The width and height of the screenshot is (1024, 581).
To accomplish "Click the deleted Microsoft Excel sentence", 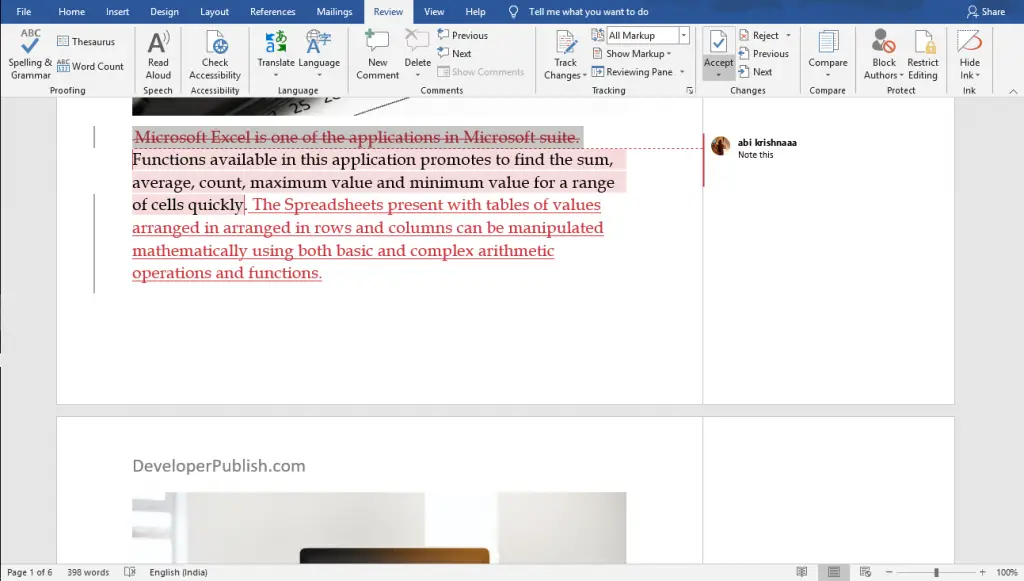I will click(357, 137).
